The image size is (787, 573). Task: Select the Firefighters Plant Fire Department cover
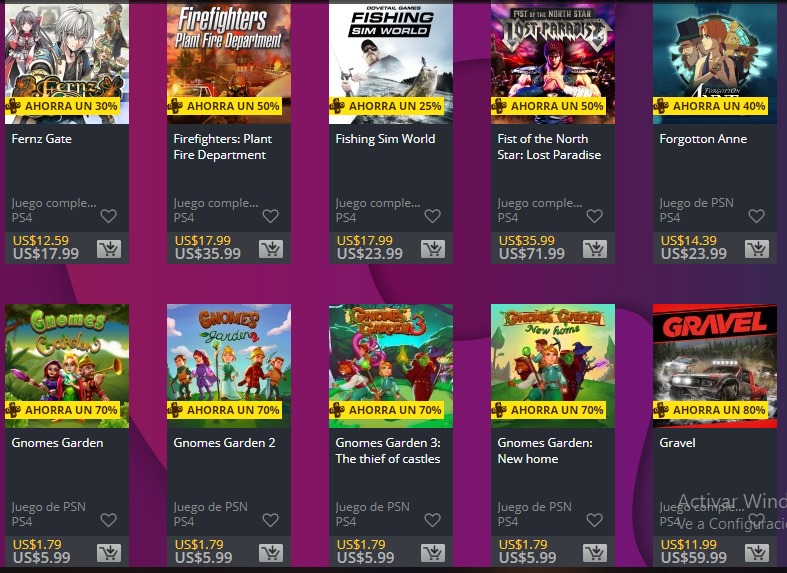[229, 62]
